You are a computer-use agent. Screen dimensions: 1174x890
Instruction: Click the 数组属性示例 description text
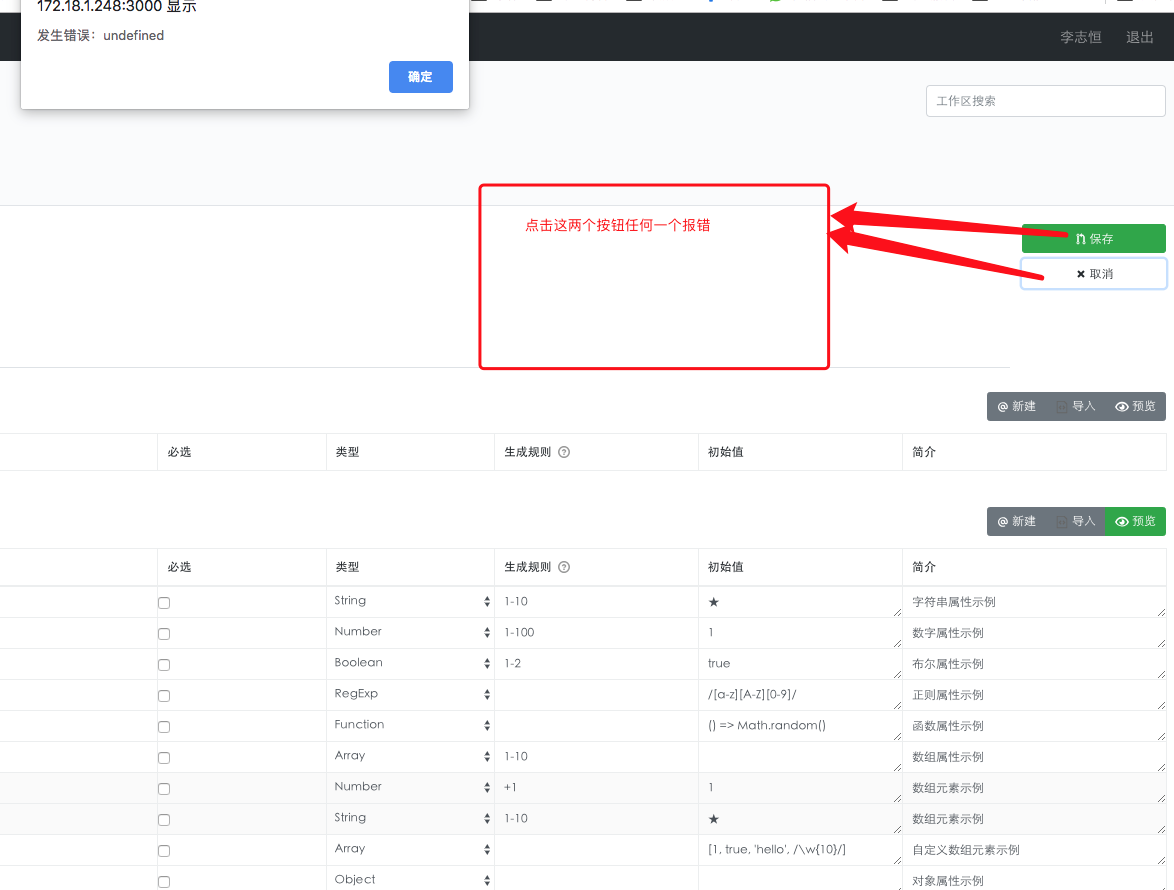pos(948,758)
